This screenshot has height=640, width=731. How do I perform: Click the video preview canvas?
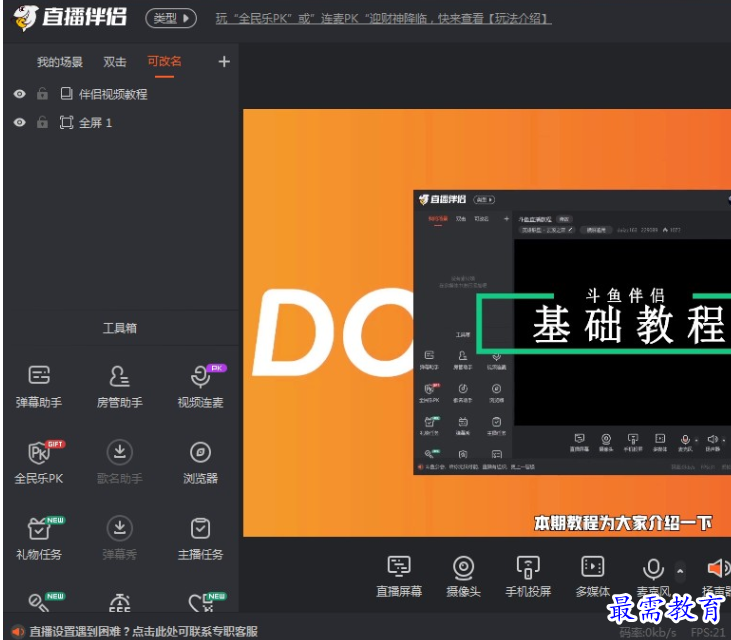pos(487,323)
